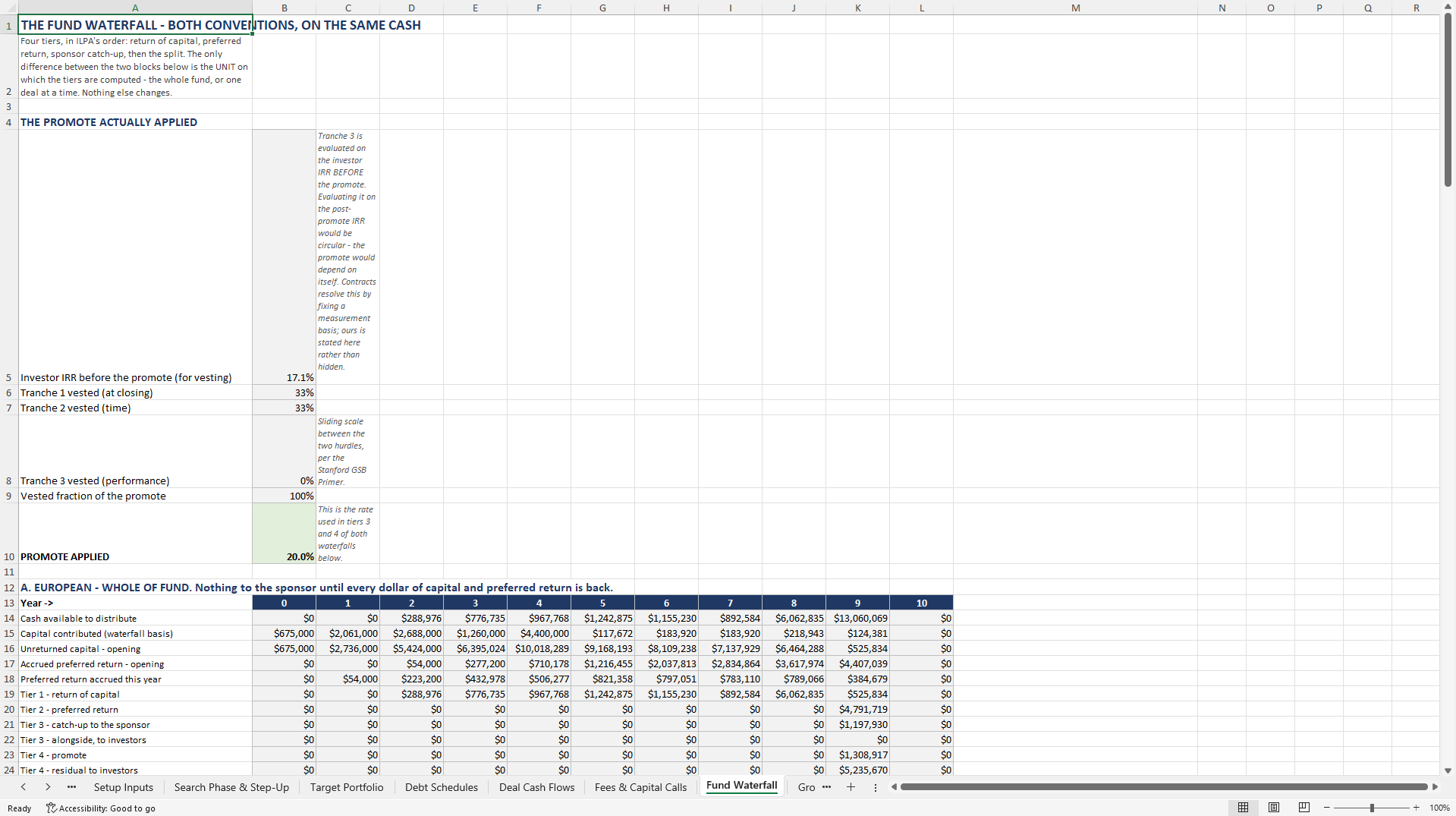The image size is (1456, 816).
Task: Select the Fund Waterfall sheet tab
Action: pyautogui.click(x=741, y=786)
